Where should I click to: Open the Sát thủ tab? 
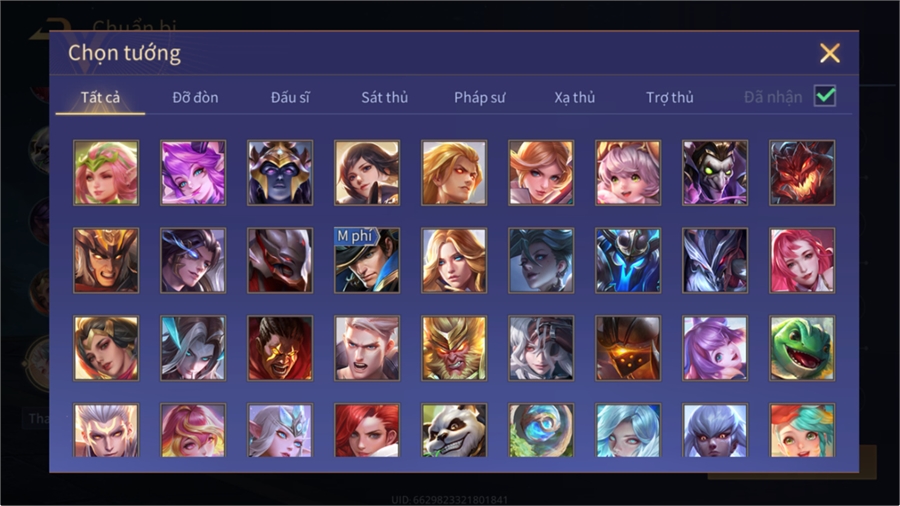[385, 98]
